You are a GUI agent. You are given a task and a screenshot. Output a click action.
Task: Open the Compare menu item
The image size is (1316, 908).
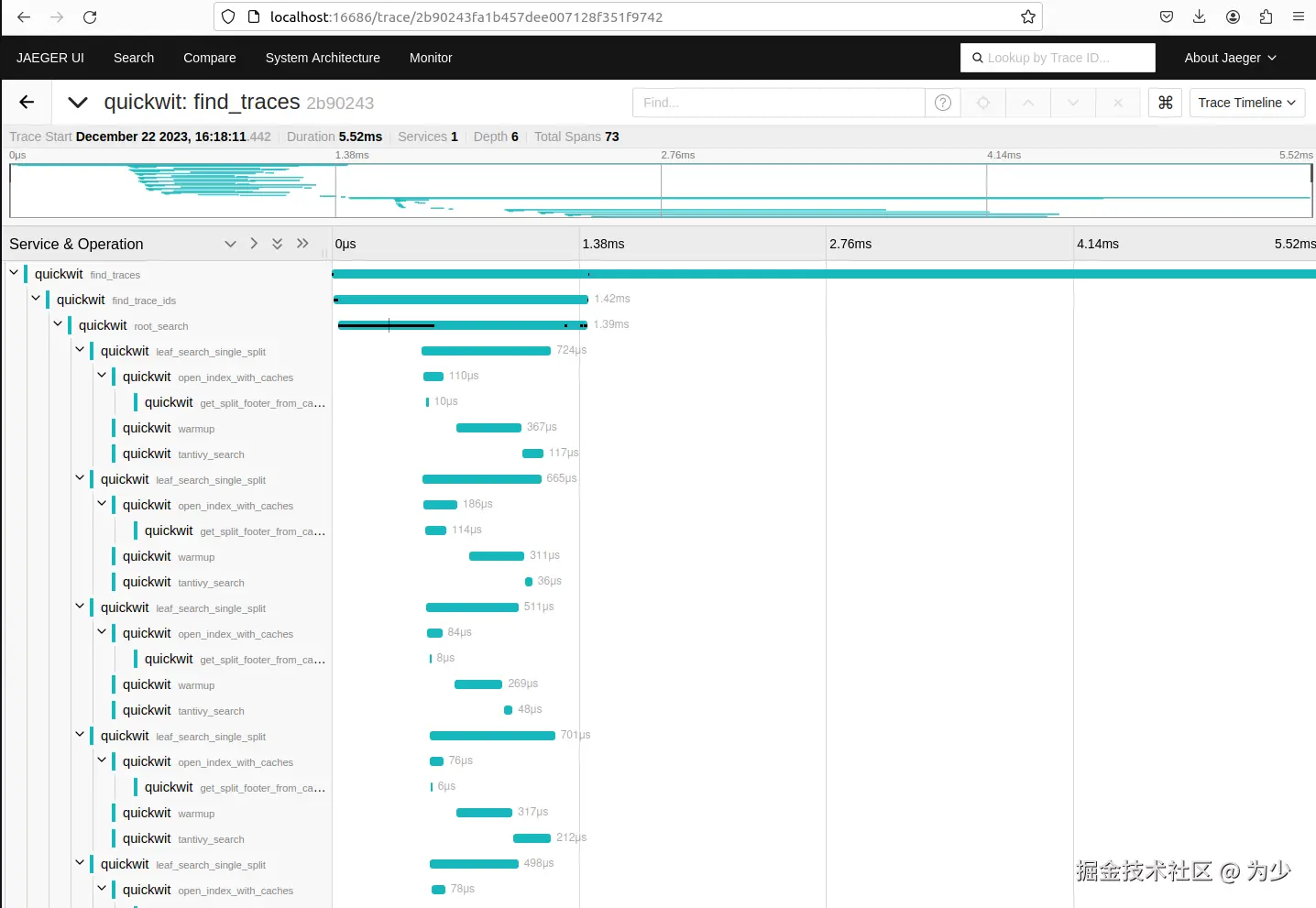coord(210,58)
